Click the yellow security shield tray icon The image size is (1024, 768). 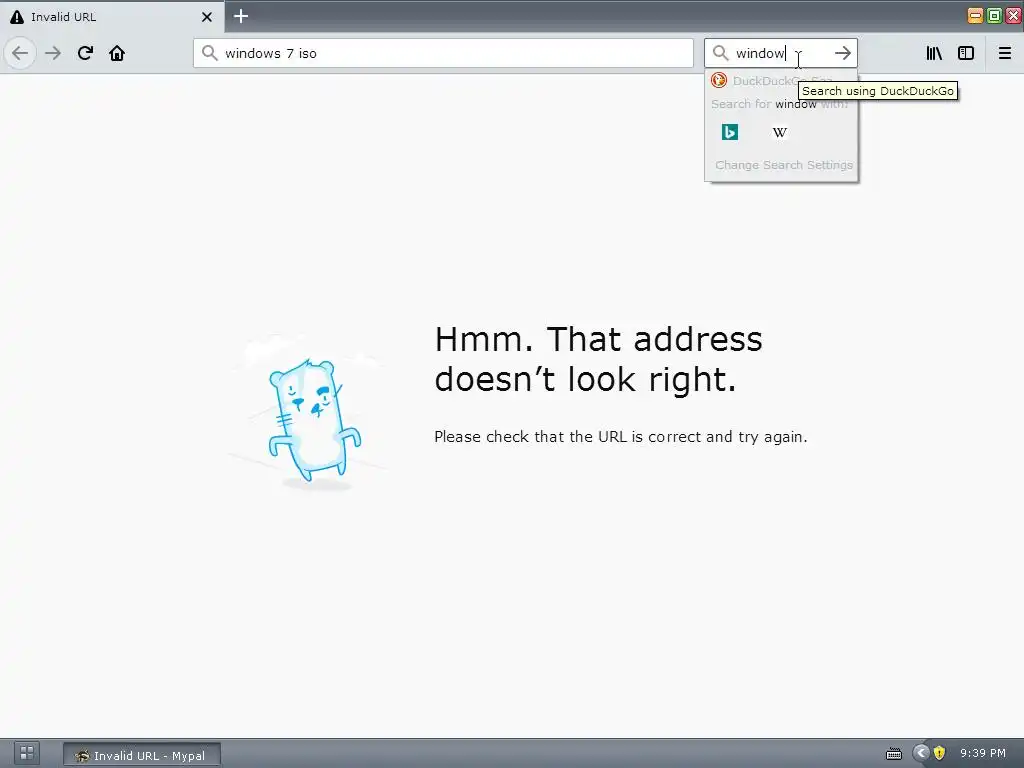tap(939, 753)
